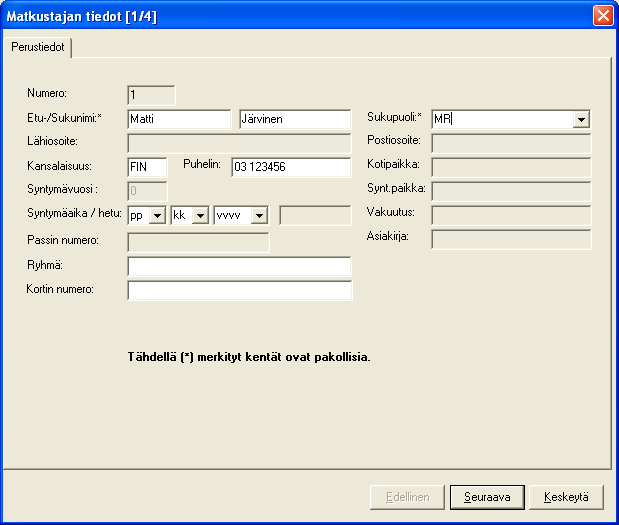Click the Lähiosoite field
The image size is (619, 525).
239,143
